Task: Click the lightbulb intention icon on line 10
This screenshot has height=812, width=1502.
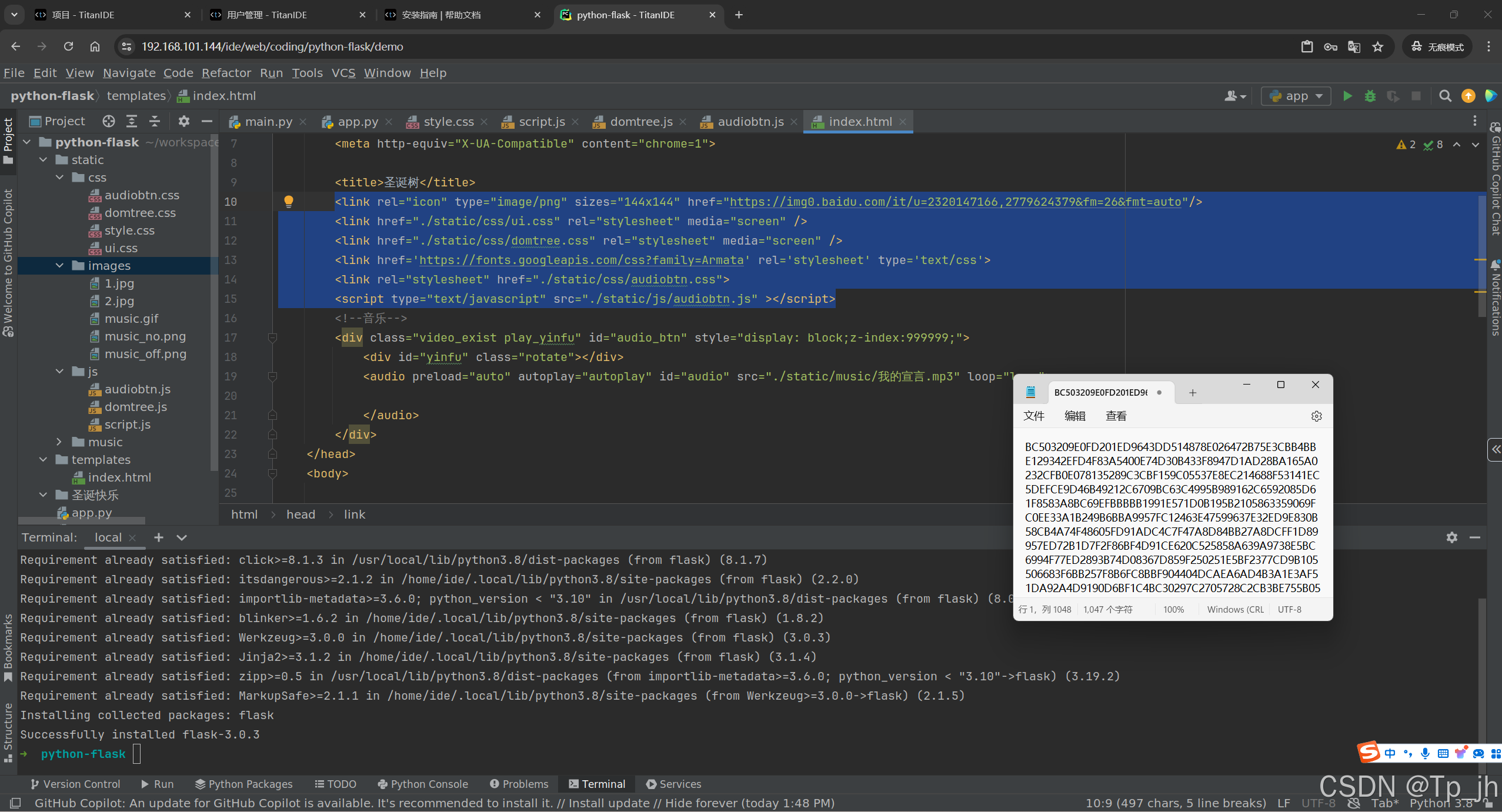Action: point(288,202)
